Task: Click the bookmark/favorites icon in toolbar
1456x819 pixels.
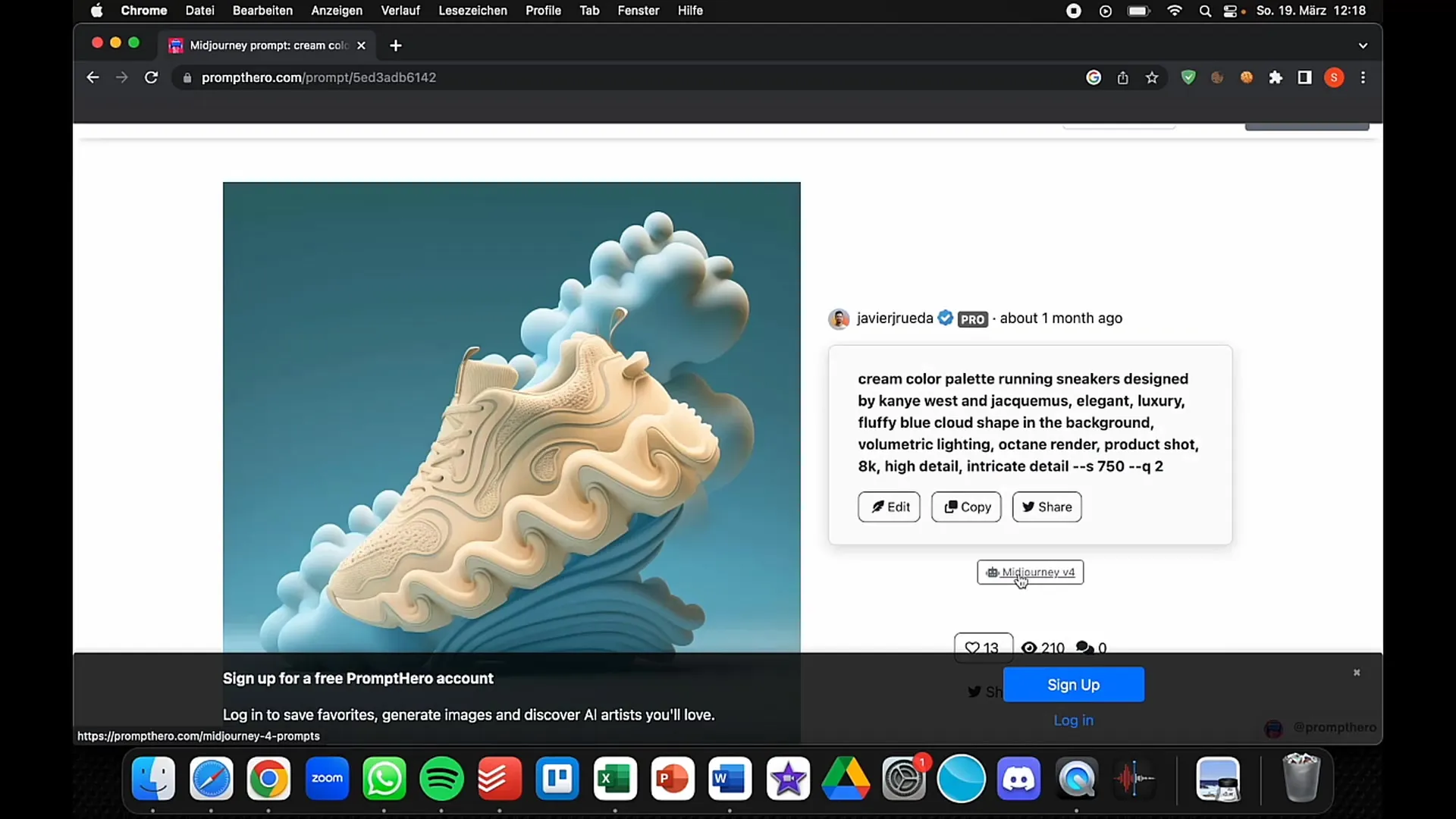Action: (1153, 77)
